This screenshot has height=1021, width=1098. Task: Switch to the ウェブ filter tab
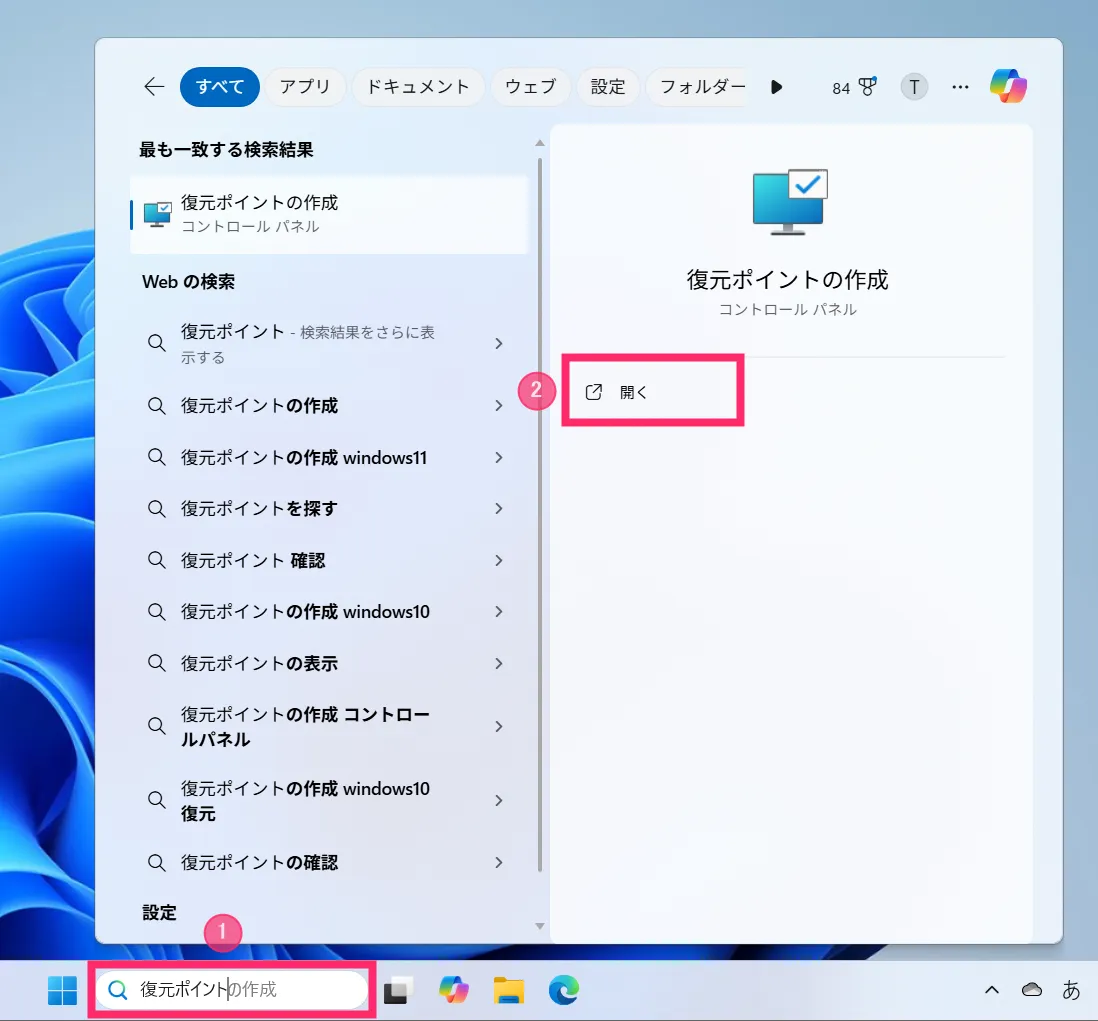(530, 87)
